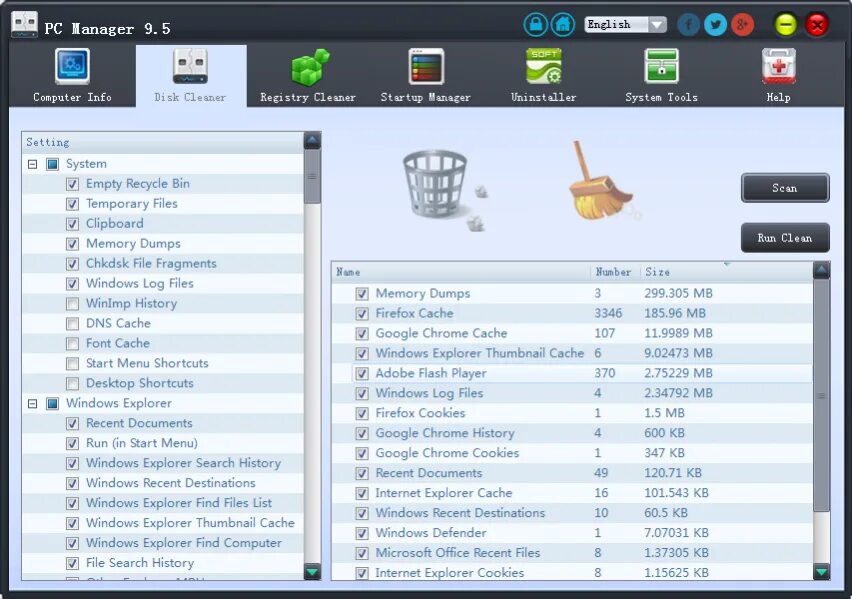852x599 pixels.
Task: Open the Uninstaller SOFT icon
Action: click(x=544, y=66)
